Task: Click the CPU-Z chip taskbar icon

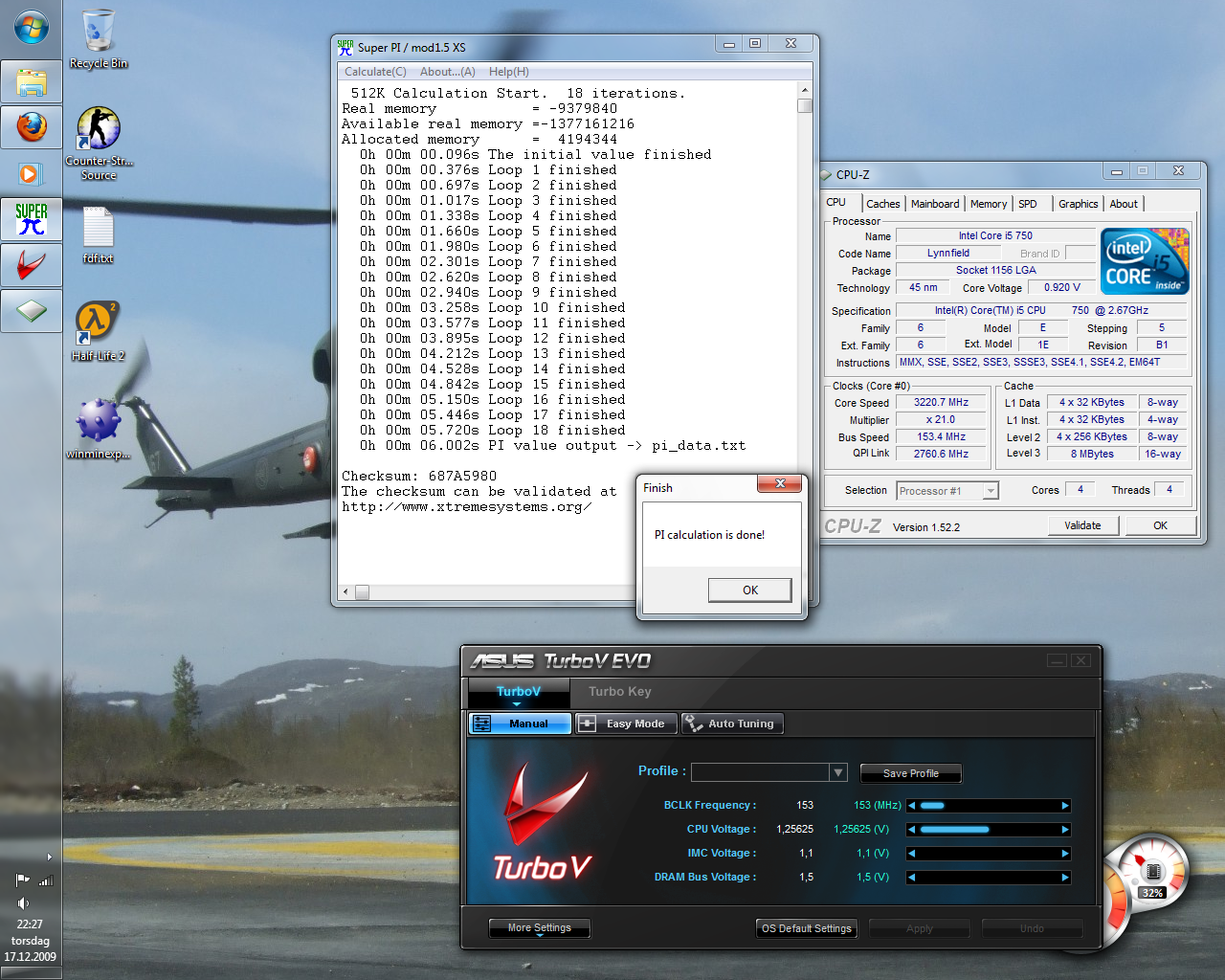Action: (32, 311)
